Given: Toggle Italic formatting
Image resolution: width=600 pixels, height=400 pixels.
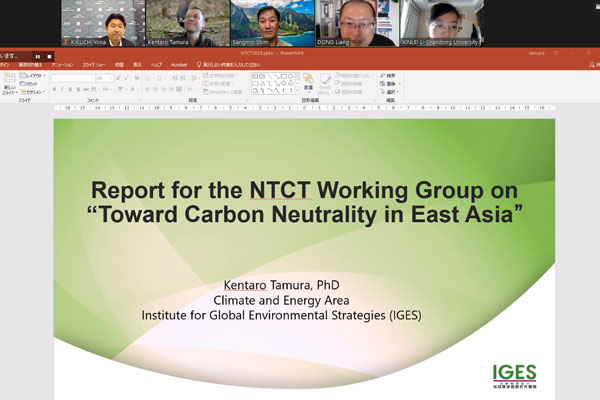Looking at the screenshot, I should (62, 89).
